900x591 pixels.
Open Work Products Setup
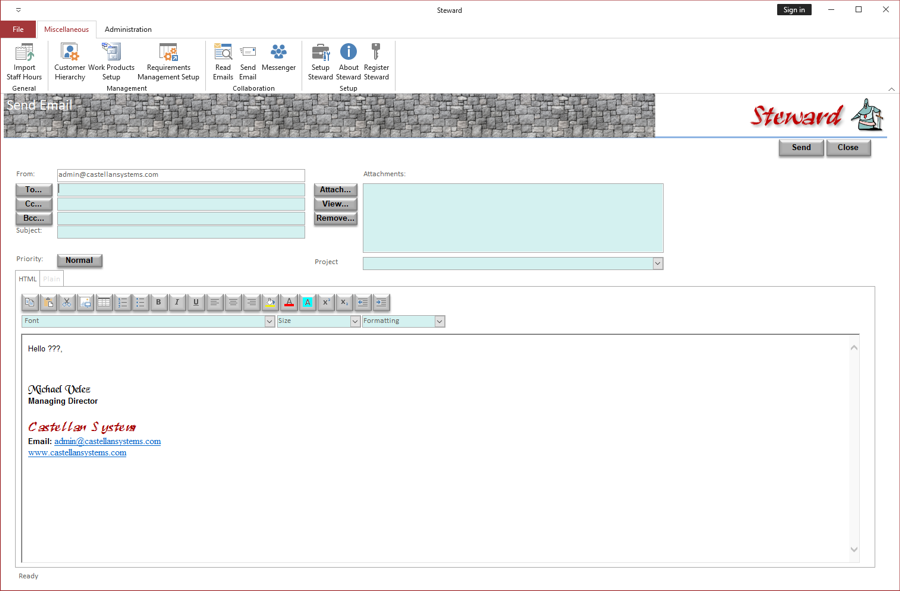(111, 62)
